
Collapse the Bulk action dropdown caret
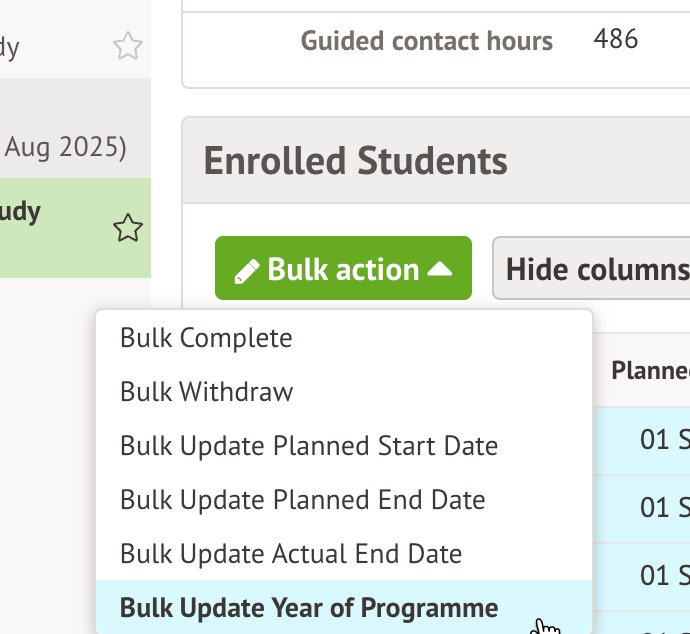440,269
